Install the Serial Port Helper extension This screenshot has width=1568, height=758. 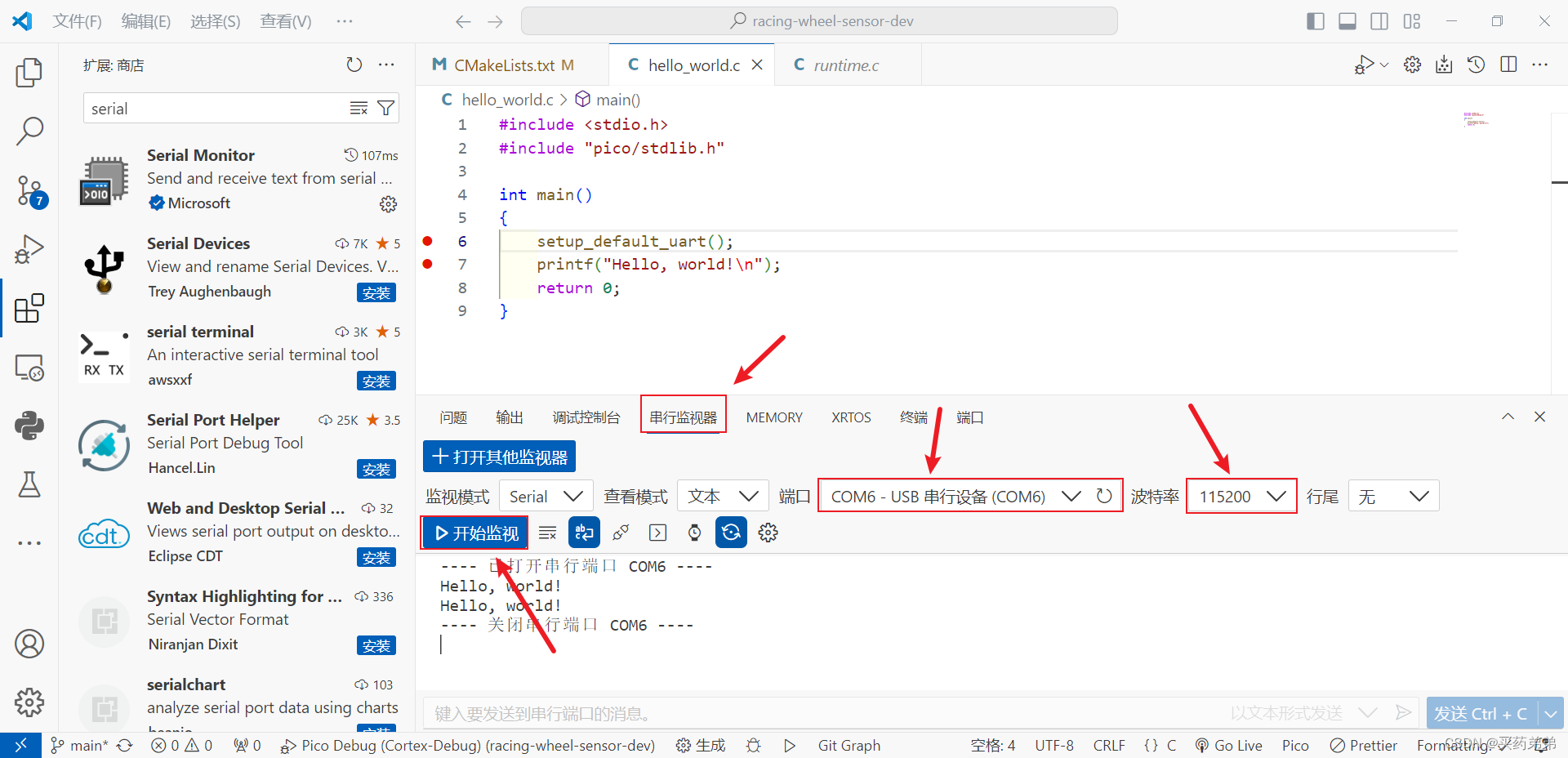click(376, 469)
